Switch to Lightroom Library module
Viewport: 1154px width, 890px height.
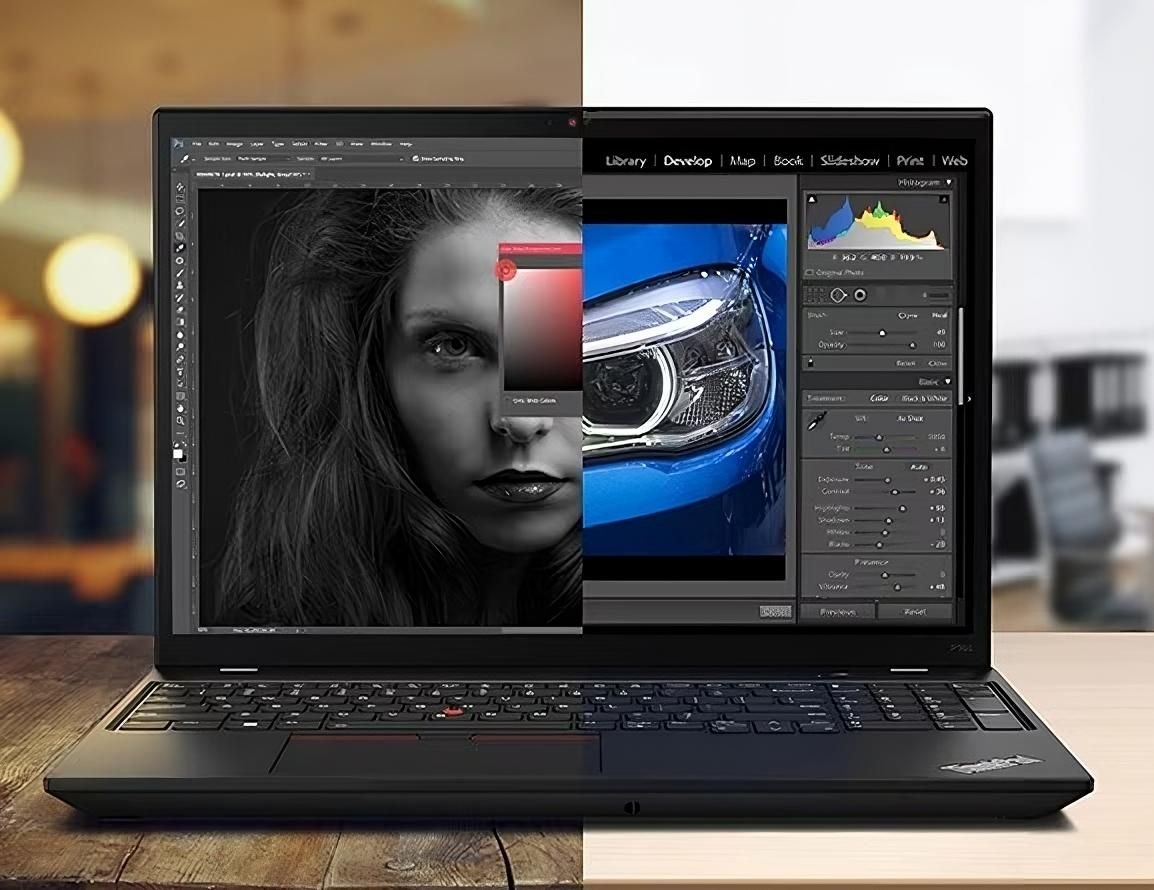(626, 160)
